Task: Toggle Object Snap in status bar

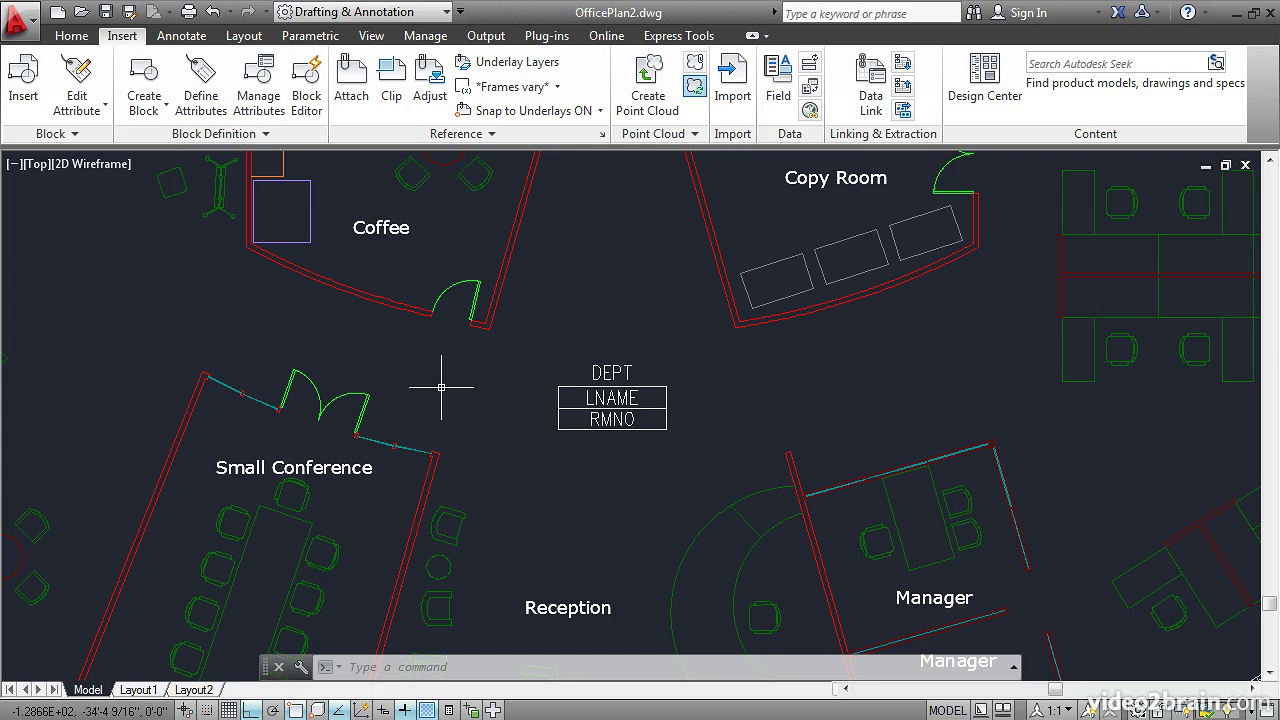Action: pos(295,710)
